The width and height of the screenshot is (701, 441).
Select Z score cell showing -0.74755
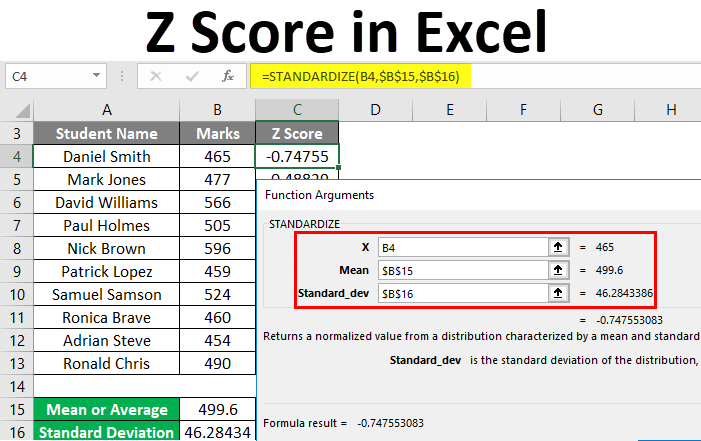tap(297, 157)
